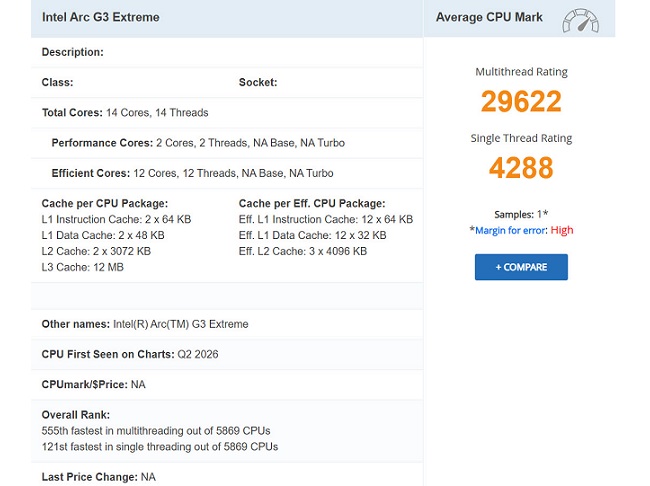Click Other names: Intel(R) Arc(TM) G3 Extreme

coord(145,324)
